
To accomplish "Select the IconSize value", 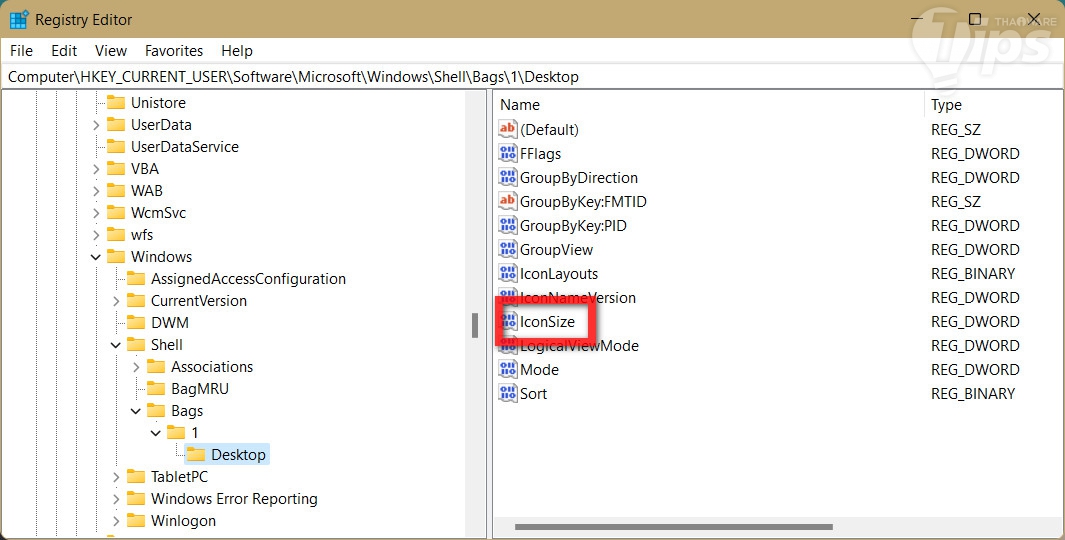I will [x=547, y=321].
